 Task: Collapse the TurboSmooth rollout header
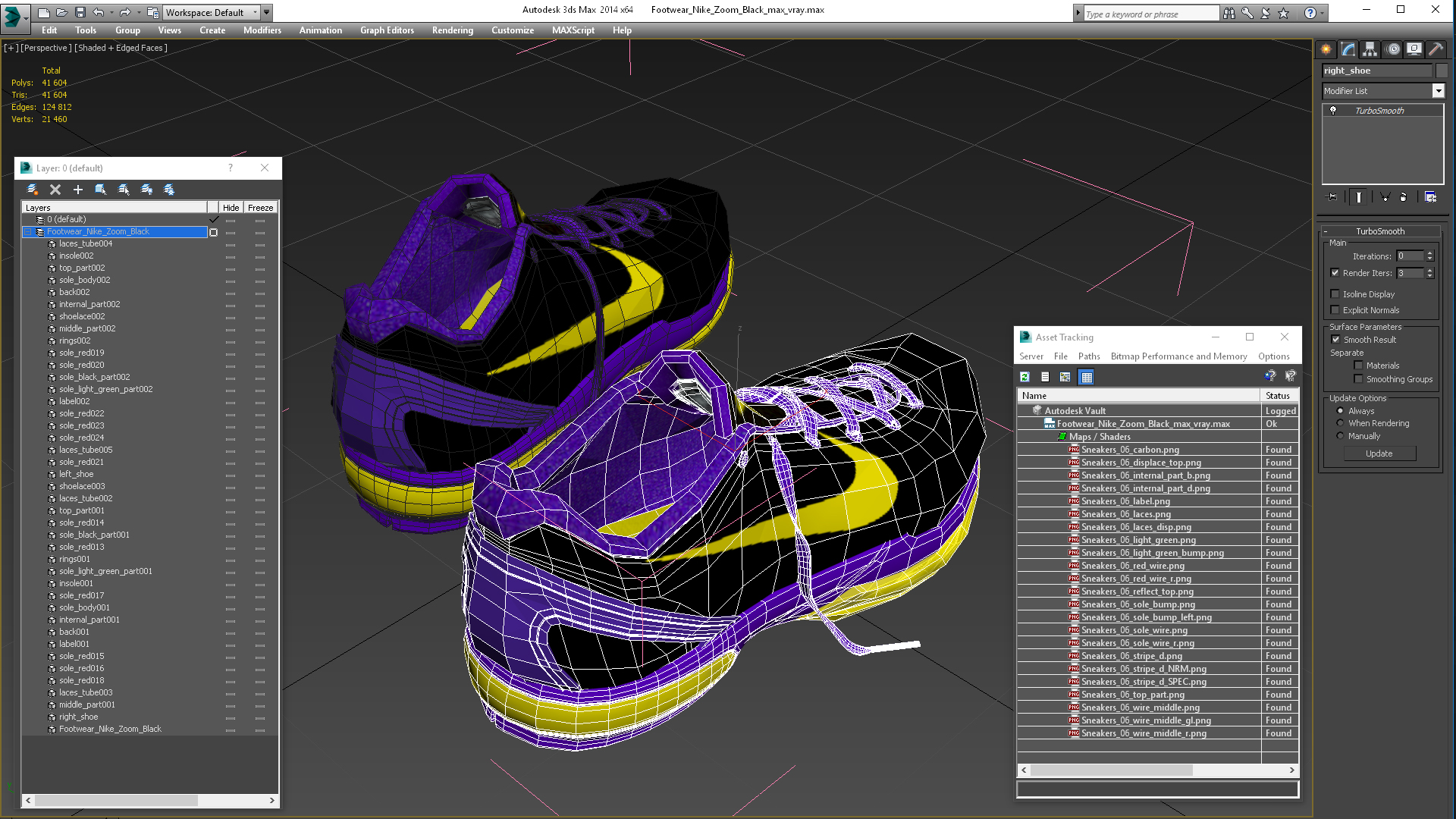pos(1380,231)
